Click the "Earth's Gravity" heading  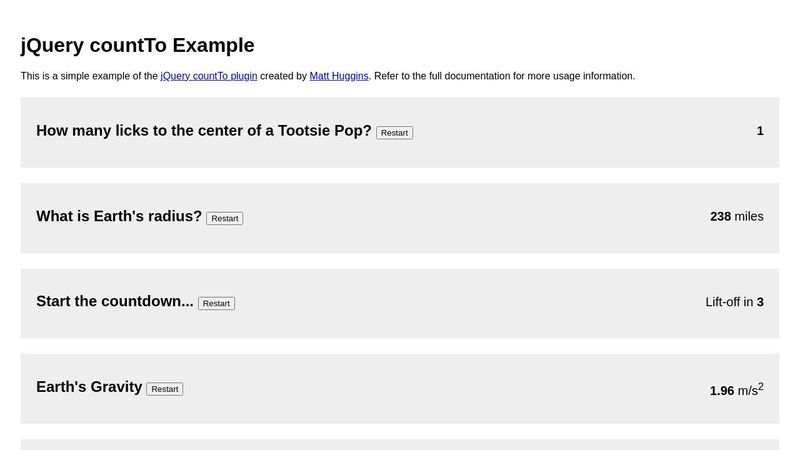pos(89,387)
